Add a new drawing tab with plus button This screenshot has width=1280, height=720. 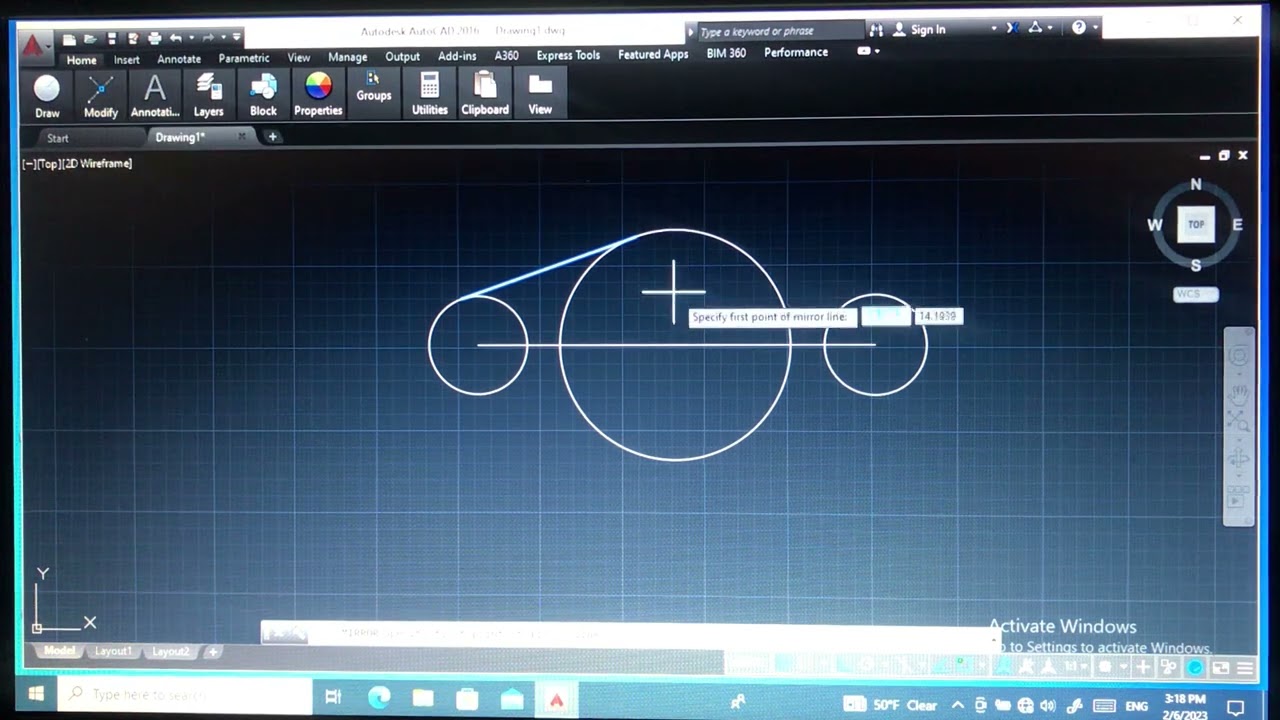pos(272,137)
